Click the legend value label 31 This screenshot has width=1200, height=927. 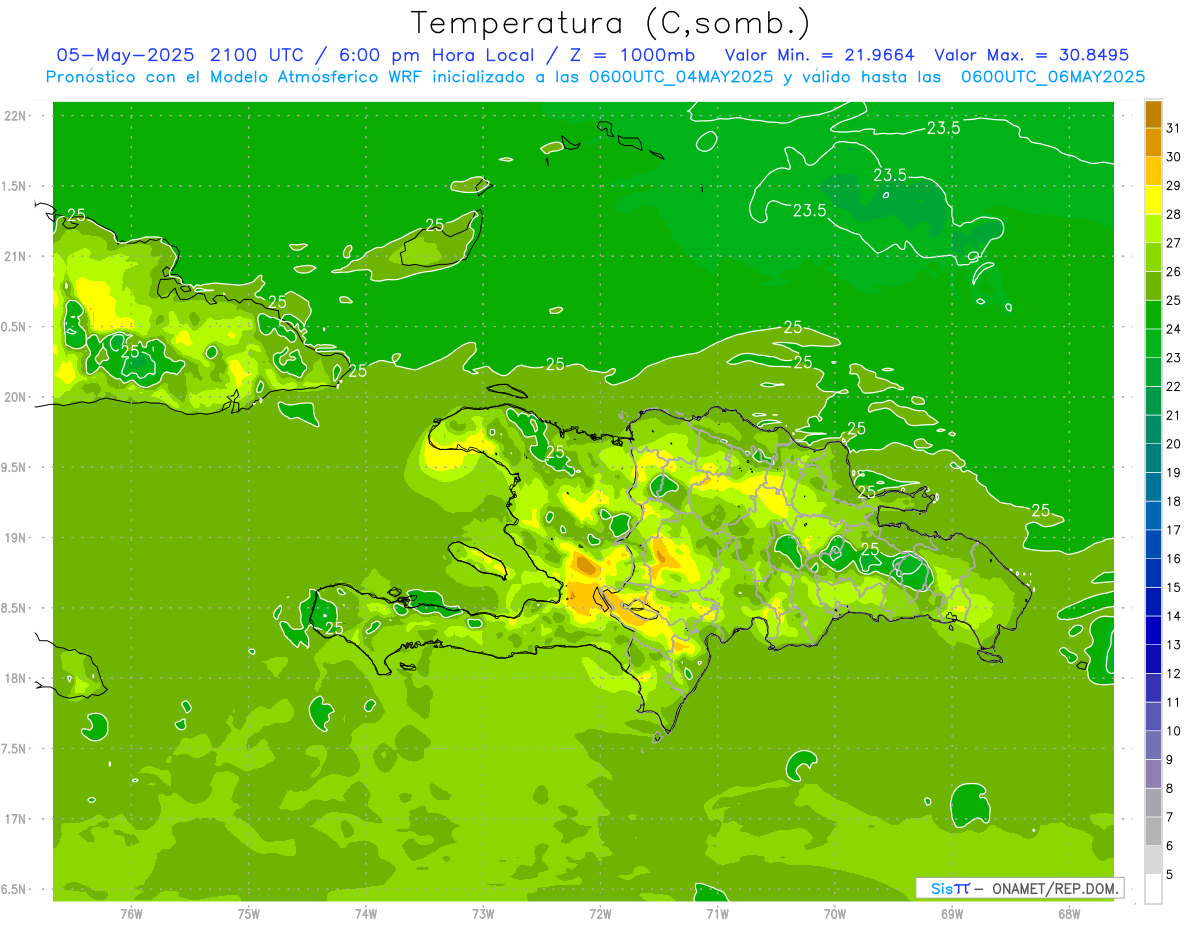1174,128
